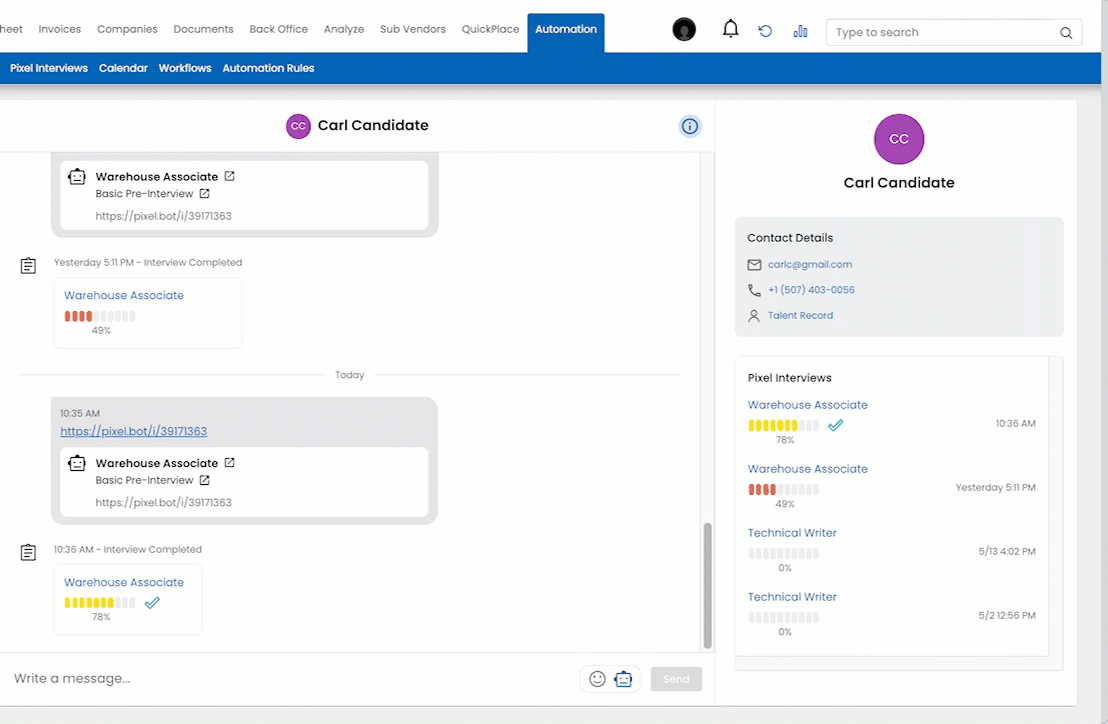
Task: Open Basic Pre-Interview external link in 10:35 AM card
Action: 204,480
